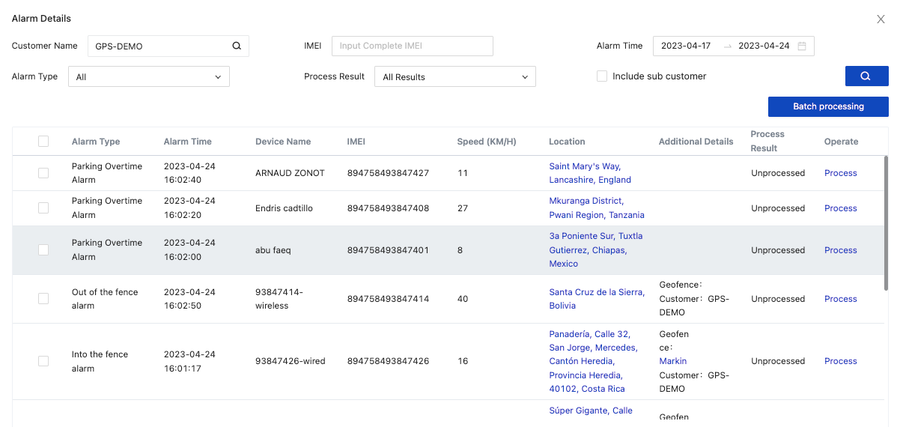The image size is (900, 427).
Task: Open the Alarm Type dropdown
Action: (149, 77)
